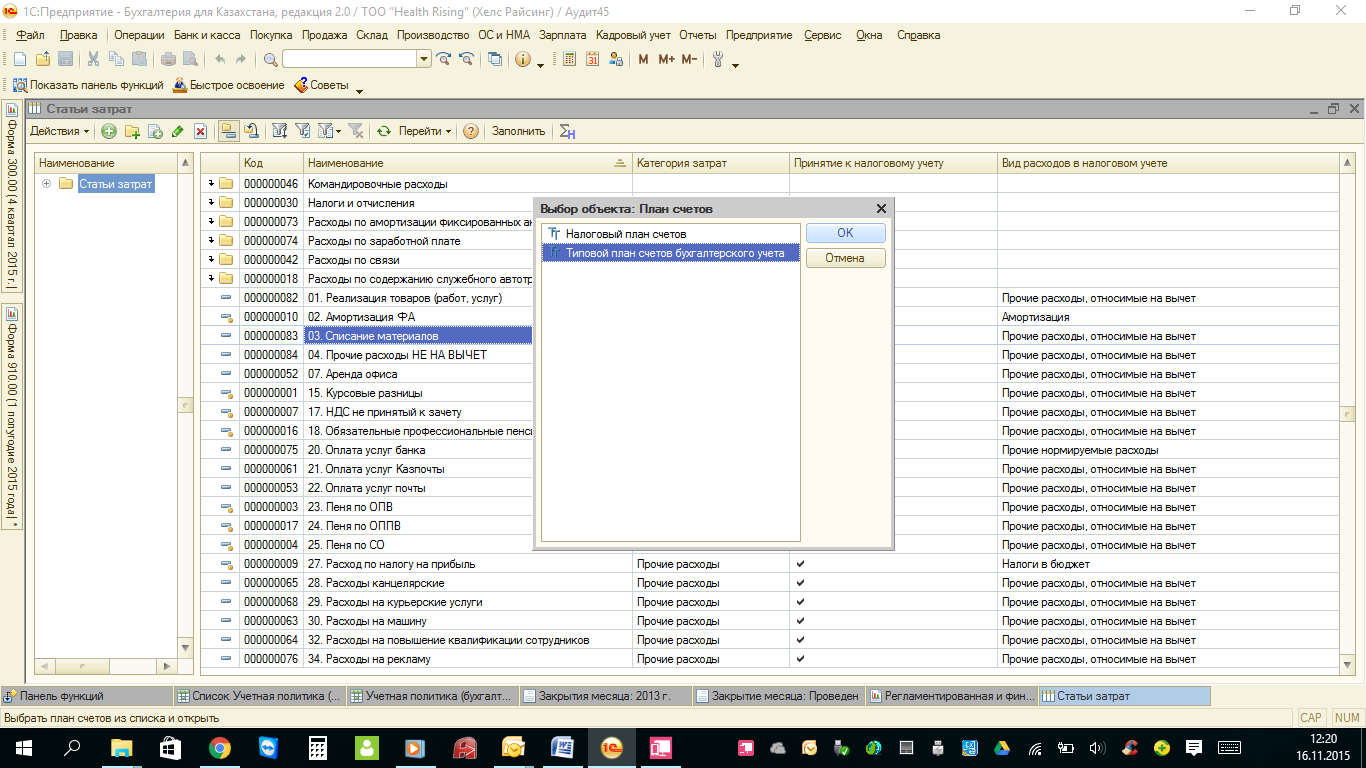This screenshot has height=768, width=1366.
Task: Click the green plus Add item icon
Action: click(108, 131)
